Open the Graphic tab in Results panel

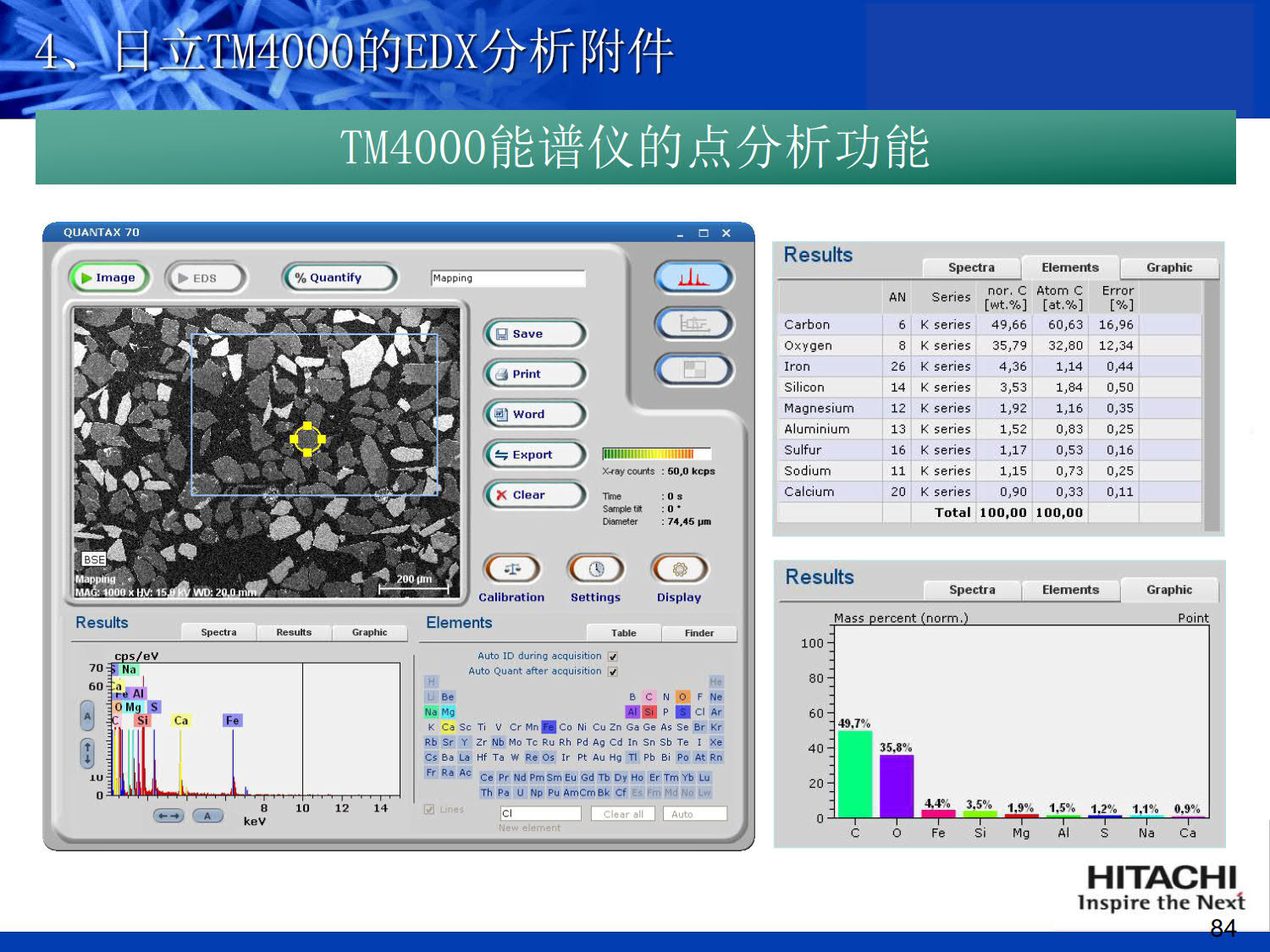click(x=370, y=632)
